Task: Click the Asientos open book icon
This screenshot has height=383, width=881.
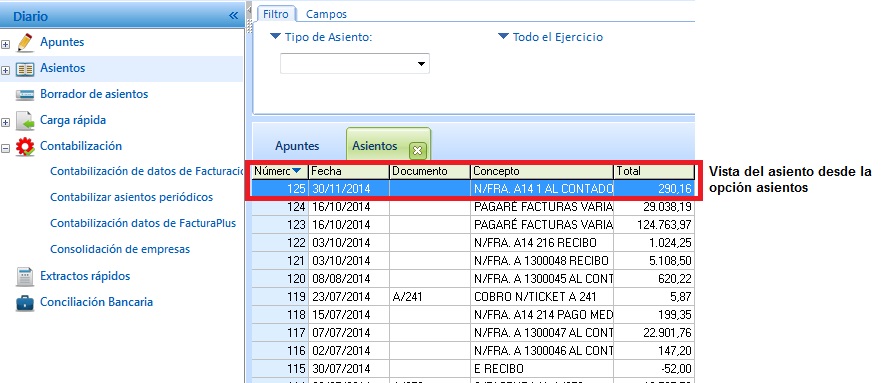Action: (x=25, y=69)
